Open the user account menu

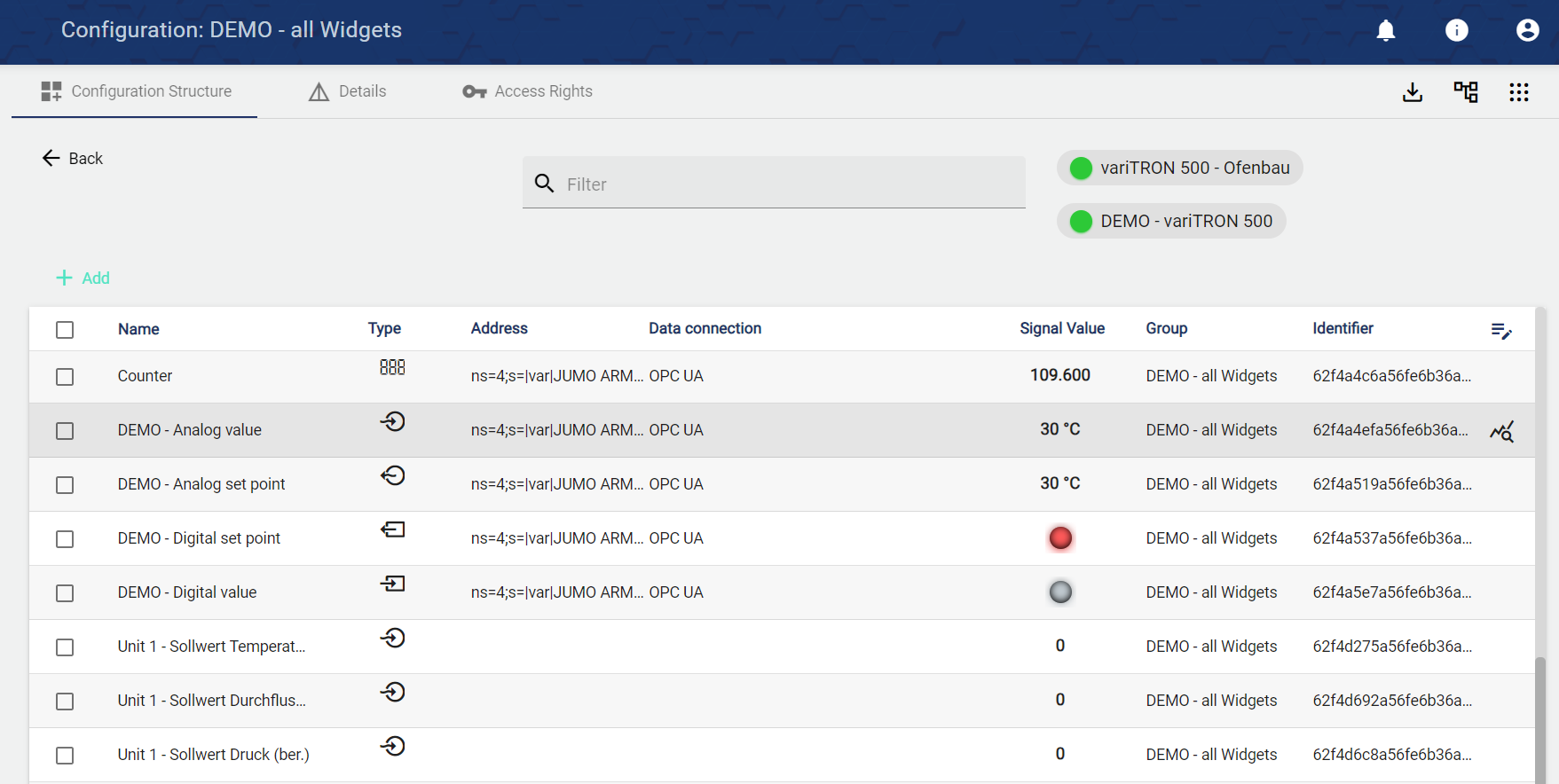tap(1527, 31)
